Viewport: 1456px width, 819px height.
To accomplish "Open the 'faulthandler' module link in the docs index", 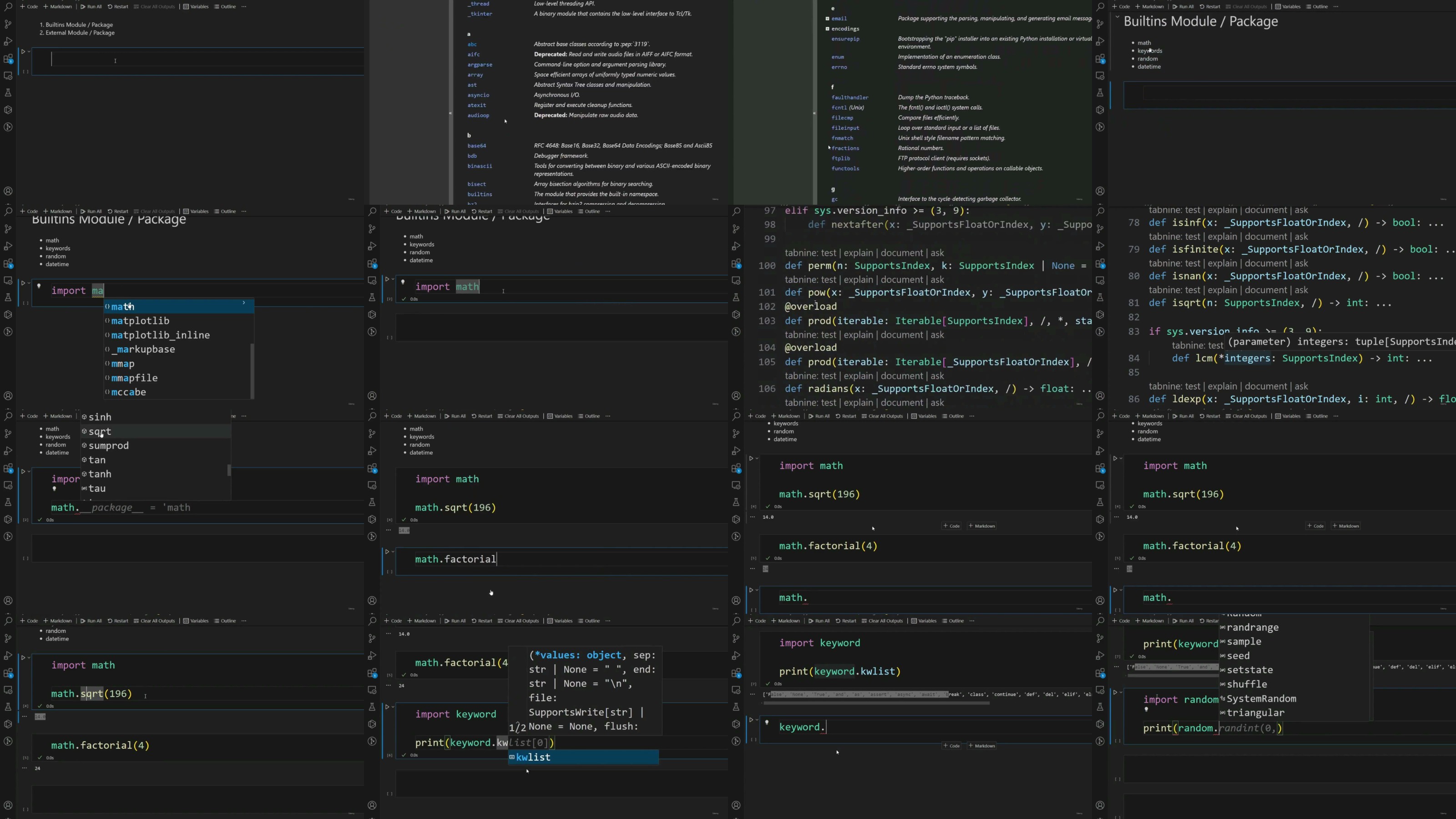I will tap(849, 97).
